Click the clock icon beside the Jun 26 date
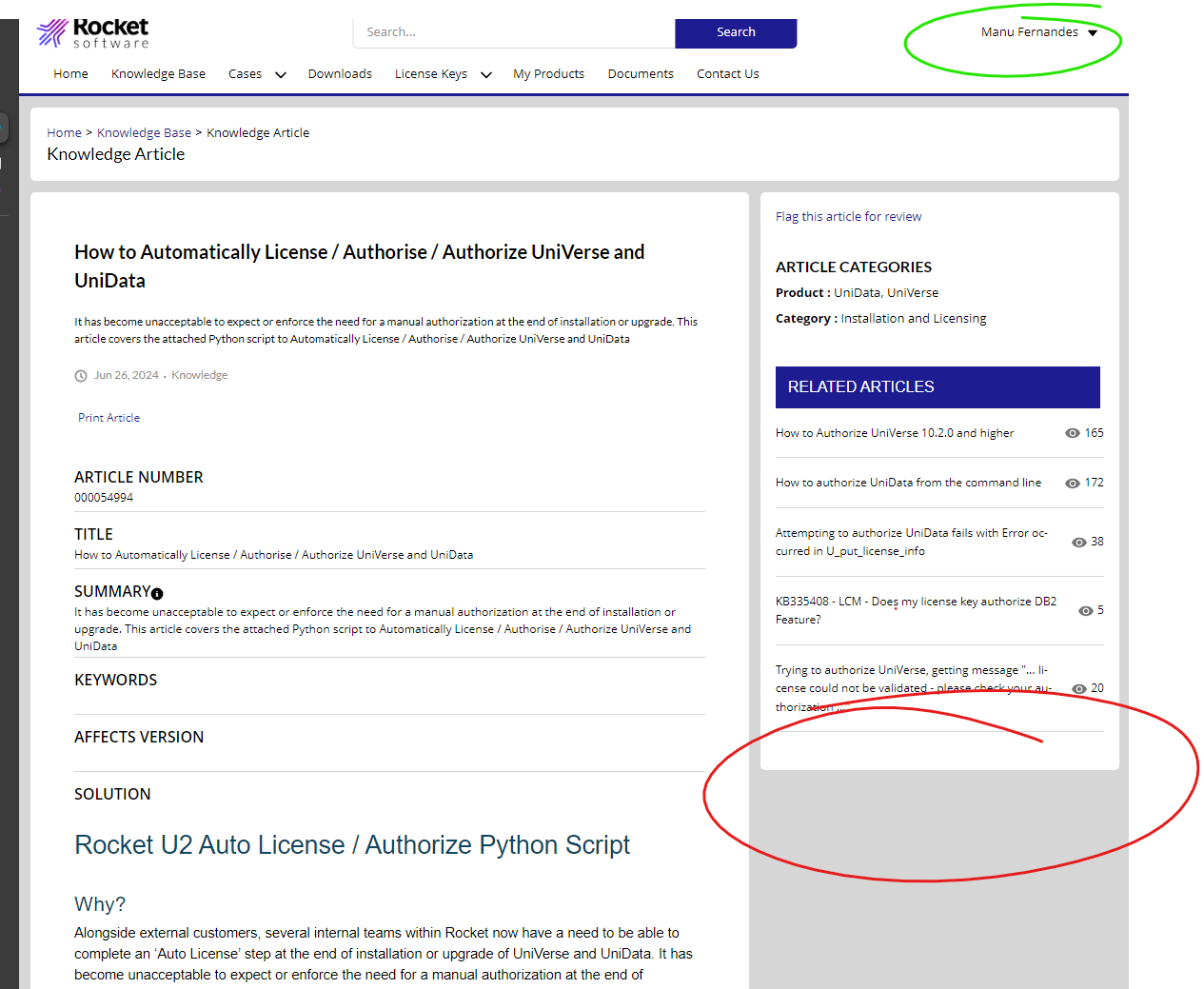 coord(80,375)
